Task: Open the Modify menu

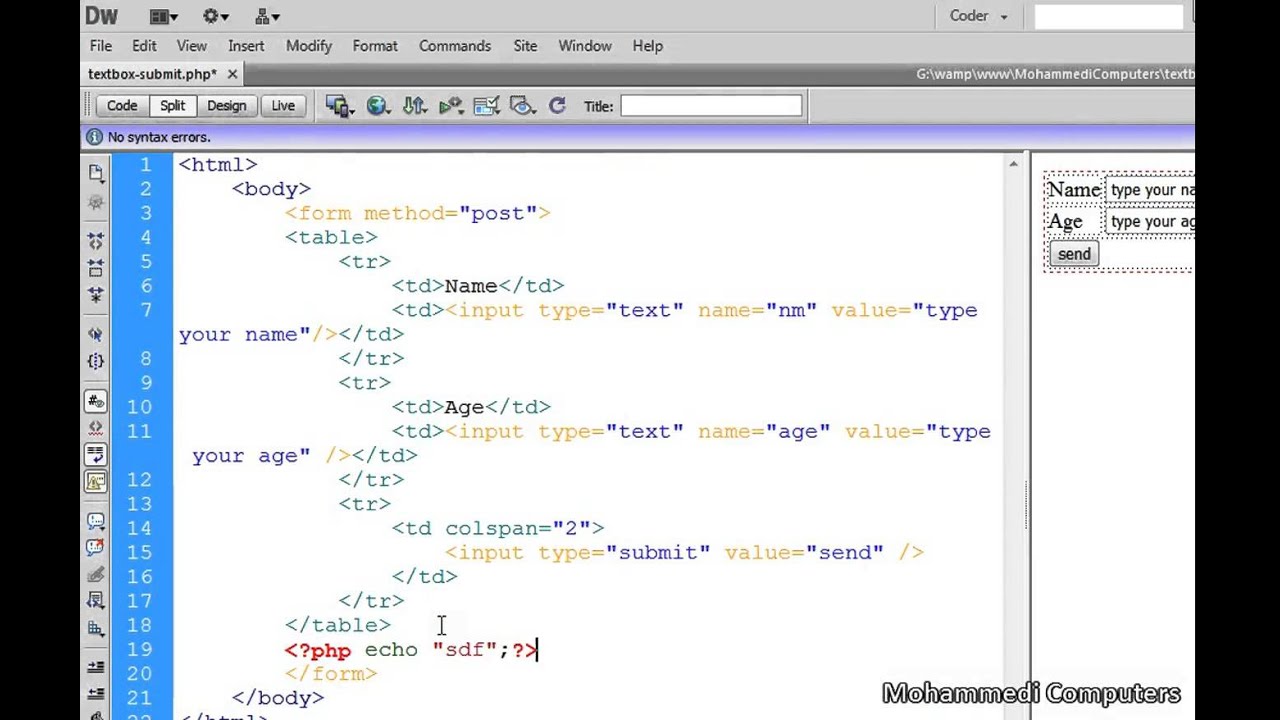Action: pyautogui.click(x=309, y=46)
